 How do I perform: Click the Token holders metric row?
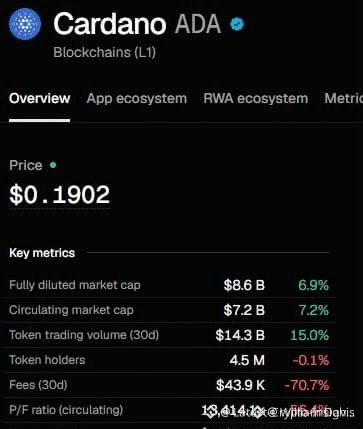(169, 360)
